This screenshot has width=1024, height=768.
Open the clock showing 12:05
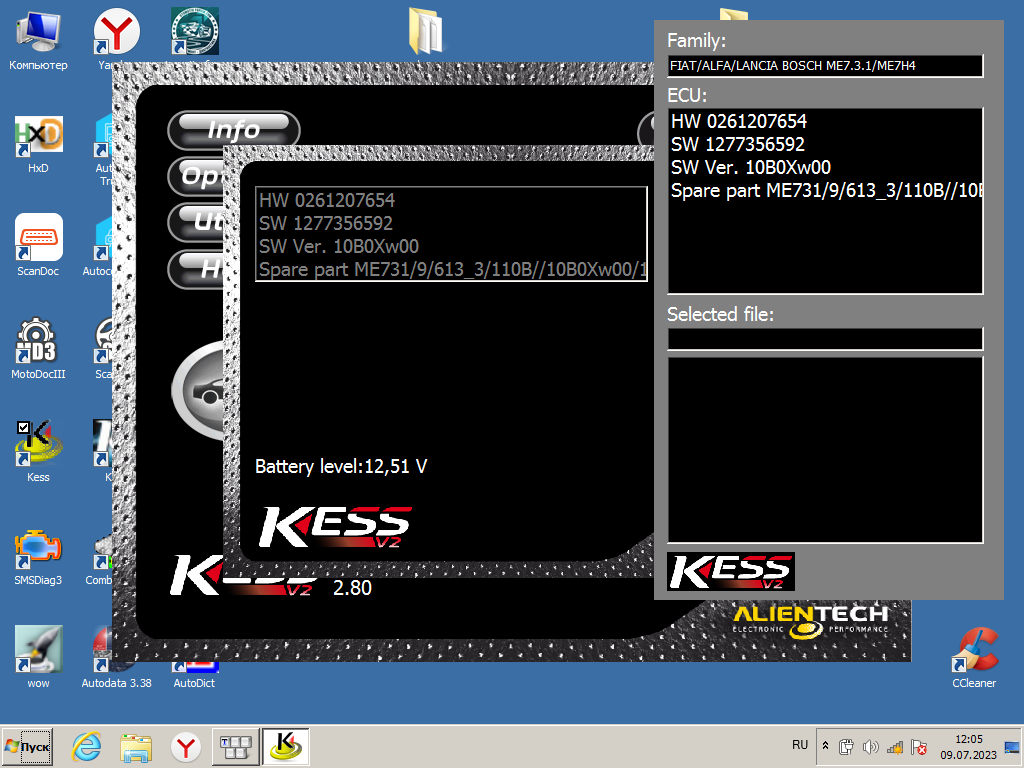pyautogui.click(x=968, y=746)
